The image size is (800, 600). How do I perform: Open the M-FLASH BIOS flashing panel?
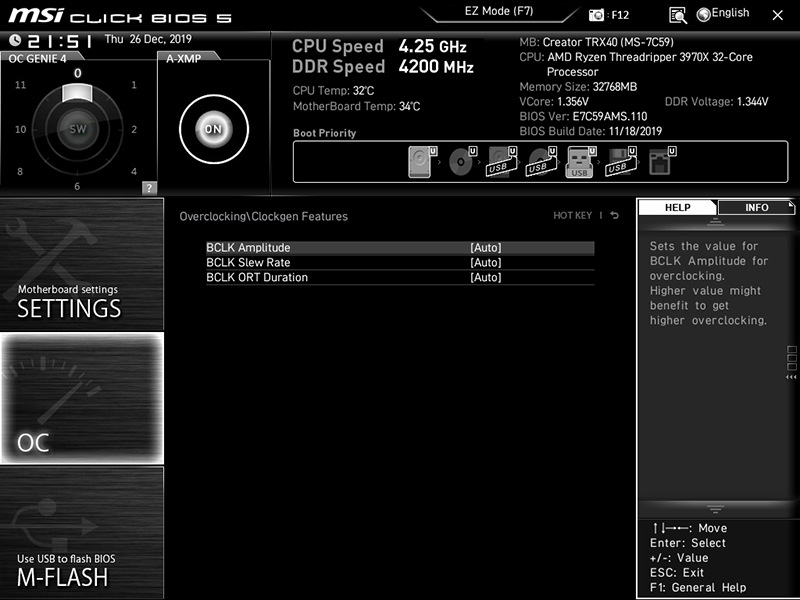[x=82, y=532]
